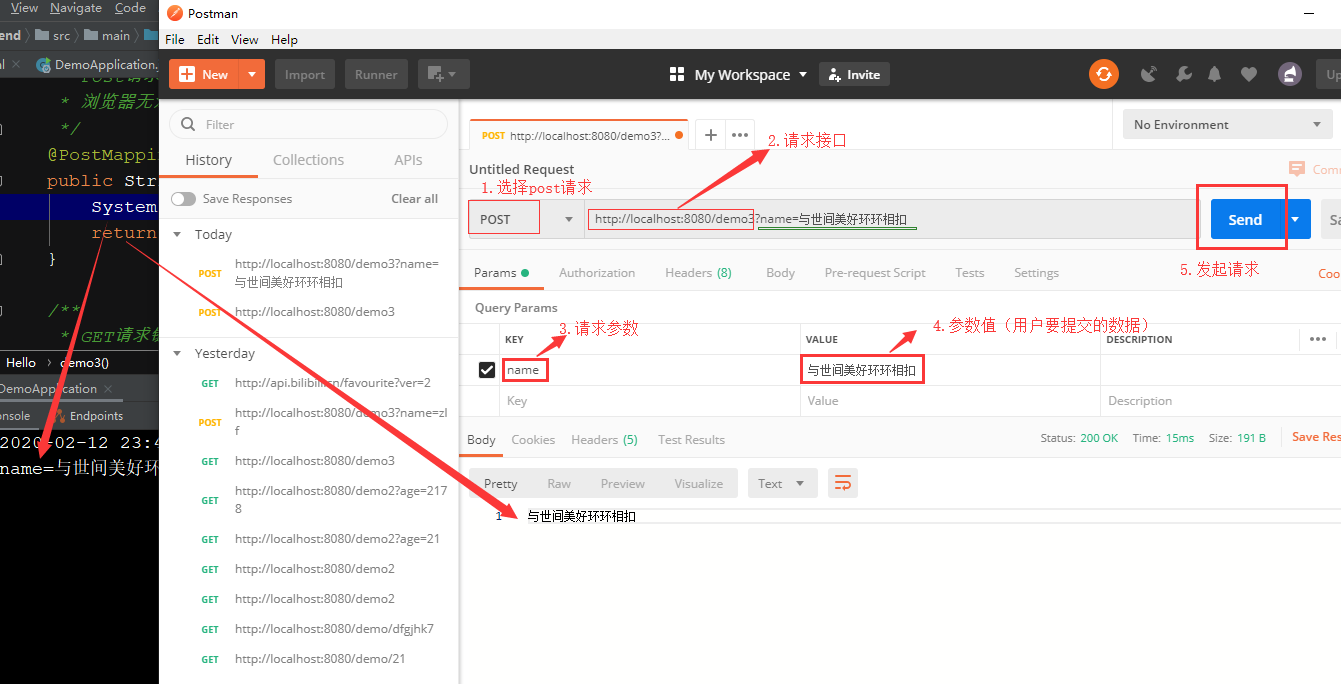Click the New button
The height and width of the screenshot is (684, 1341).
[205, 74]
